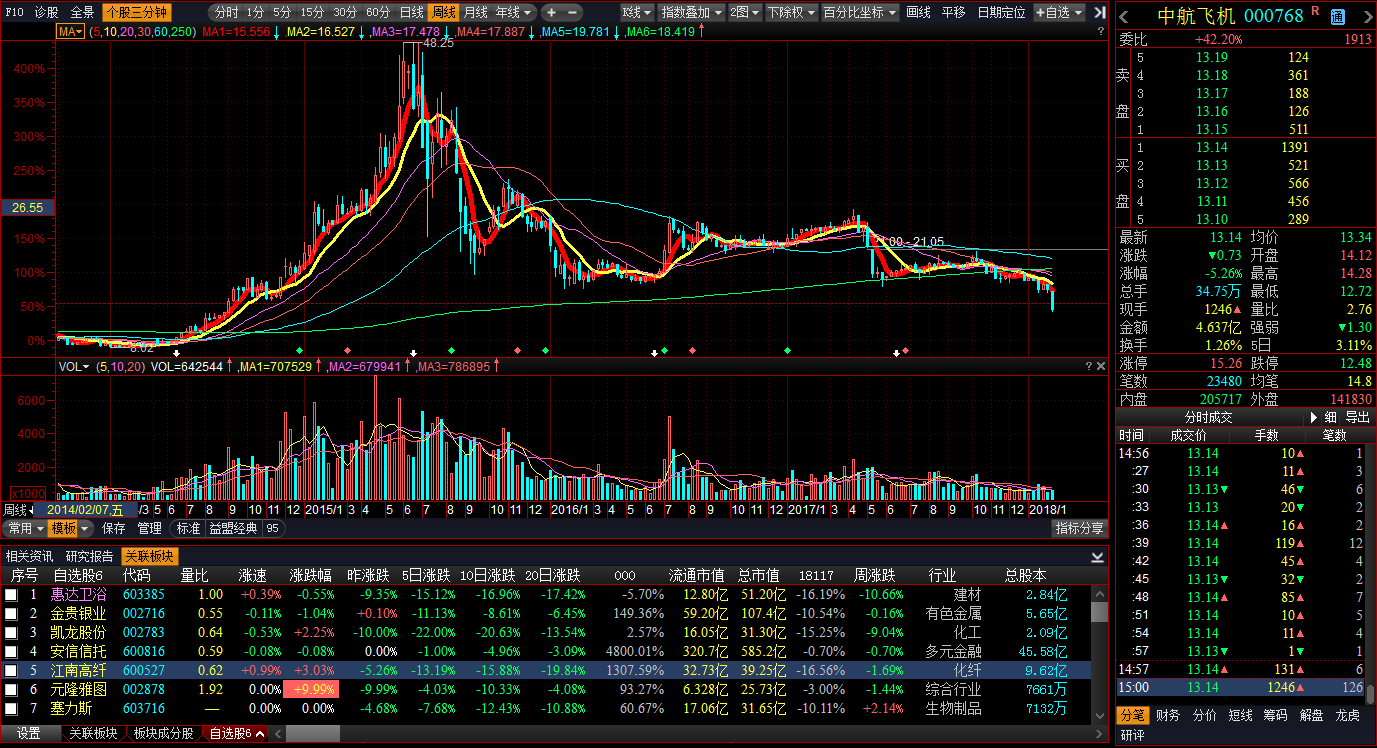Click the plus zoom-in button in the period toolbar
Image resolution: width=1377 pixels, height=748 pixels.
coord(551,13)
